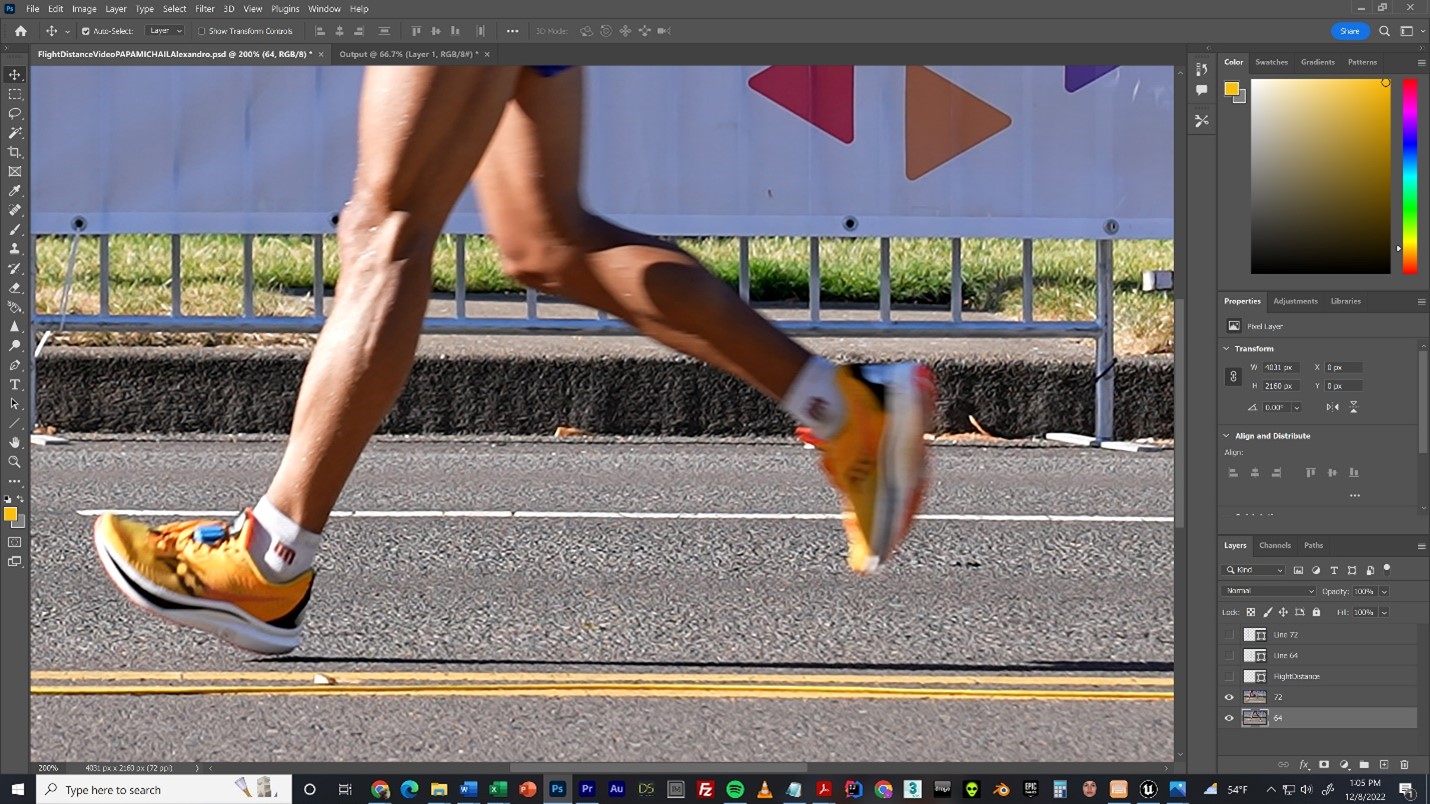Uncheck the Auto-Select checkbox

[85, 31]
